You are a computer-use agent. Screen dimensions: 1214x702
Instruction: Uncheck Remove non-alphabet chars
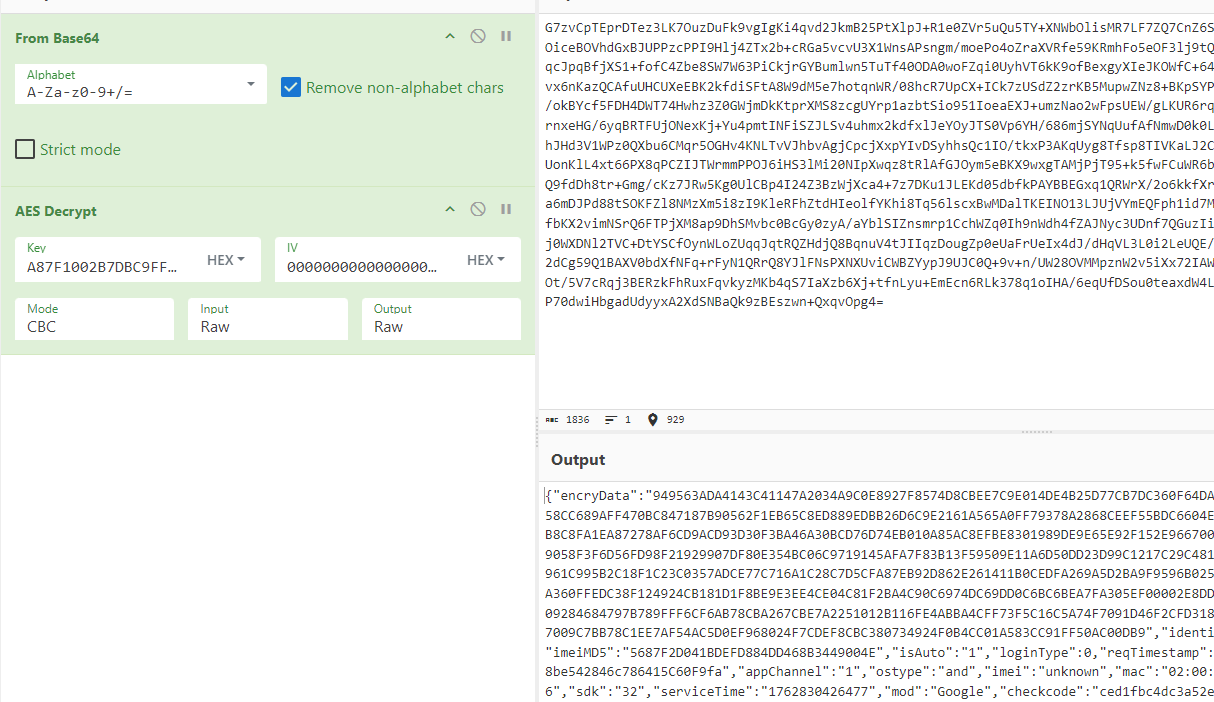pos(291,87)
